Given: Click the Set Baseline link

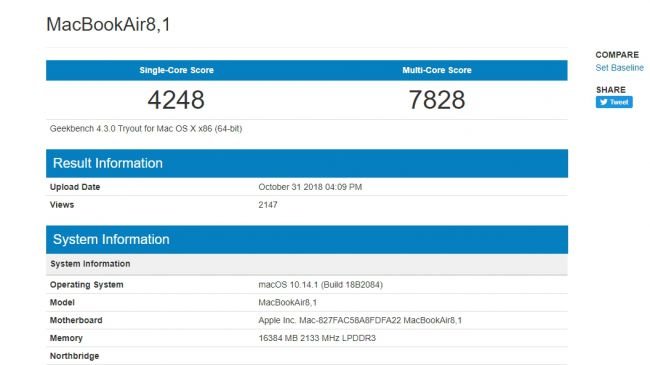Looking at the screenshot, I should [619, 68].
